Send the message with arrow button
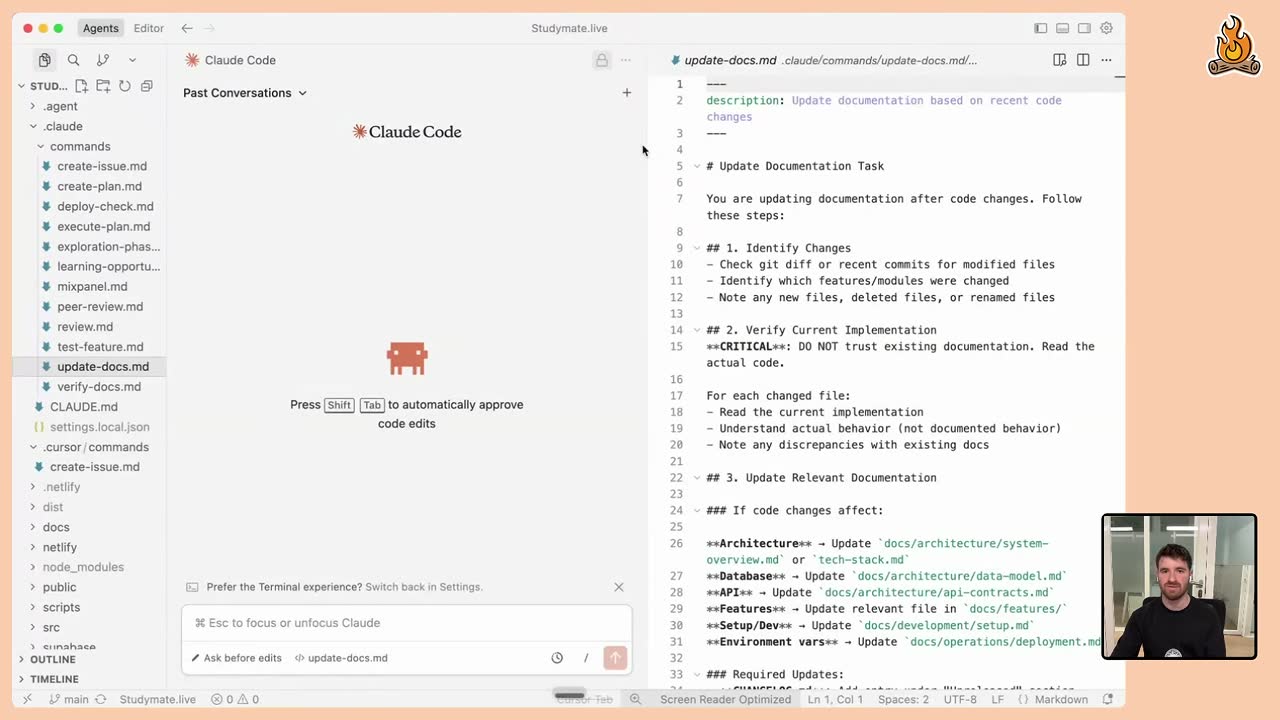This screenshot has height=720, width=1280. click(x=615, y=658)
